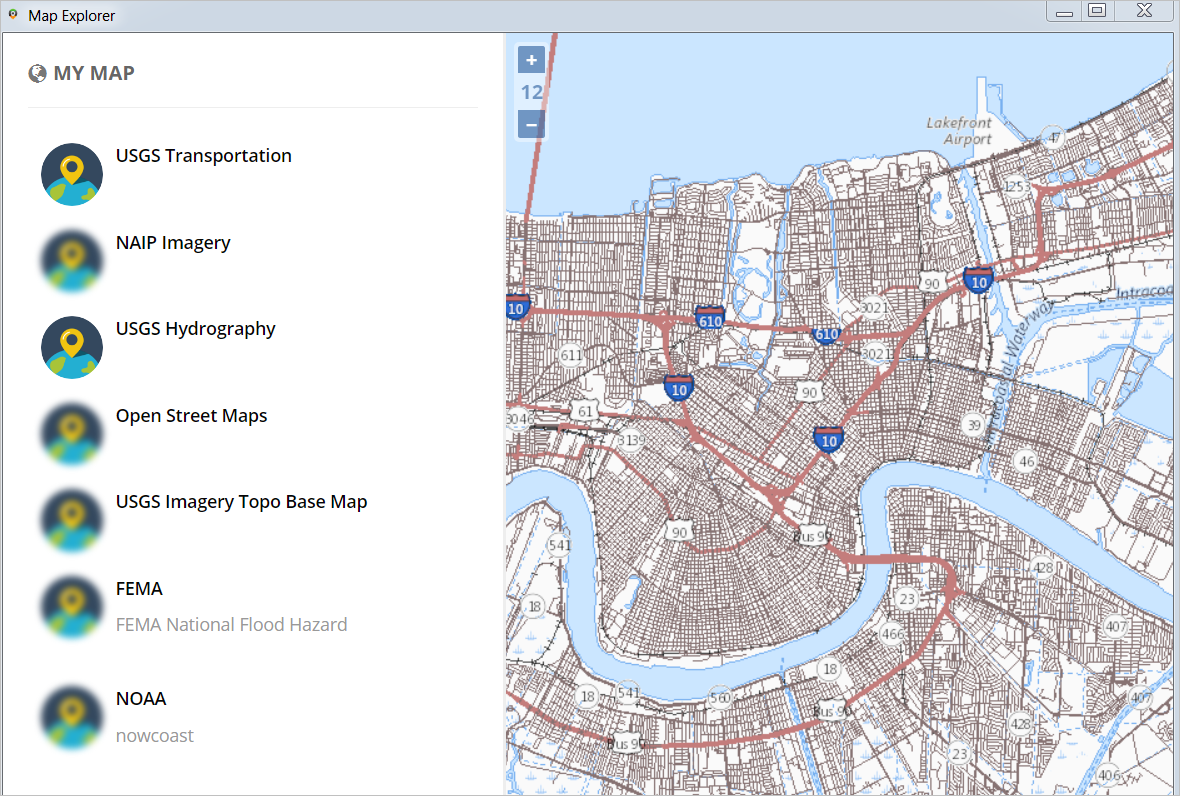Zoom in with the plus button
Screen dimensions: 1180x796
pos(531,60)
